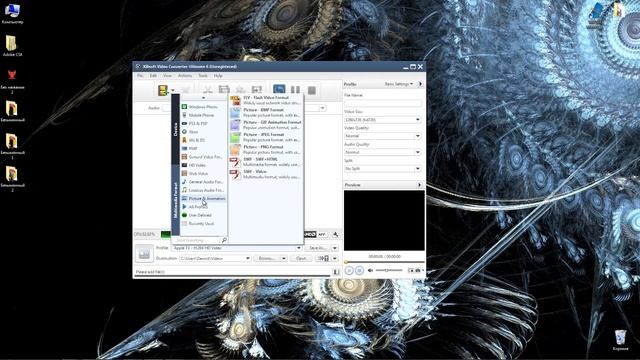The width and height of the screenshot is (640, 360).
Task: Click the Pause toolbar button
Action: pos(296,90)
